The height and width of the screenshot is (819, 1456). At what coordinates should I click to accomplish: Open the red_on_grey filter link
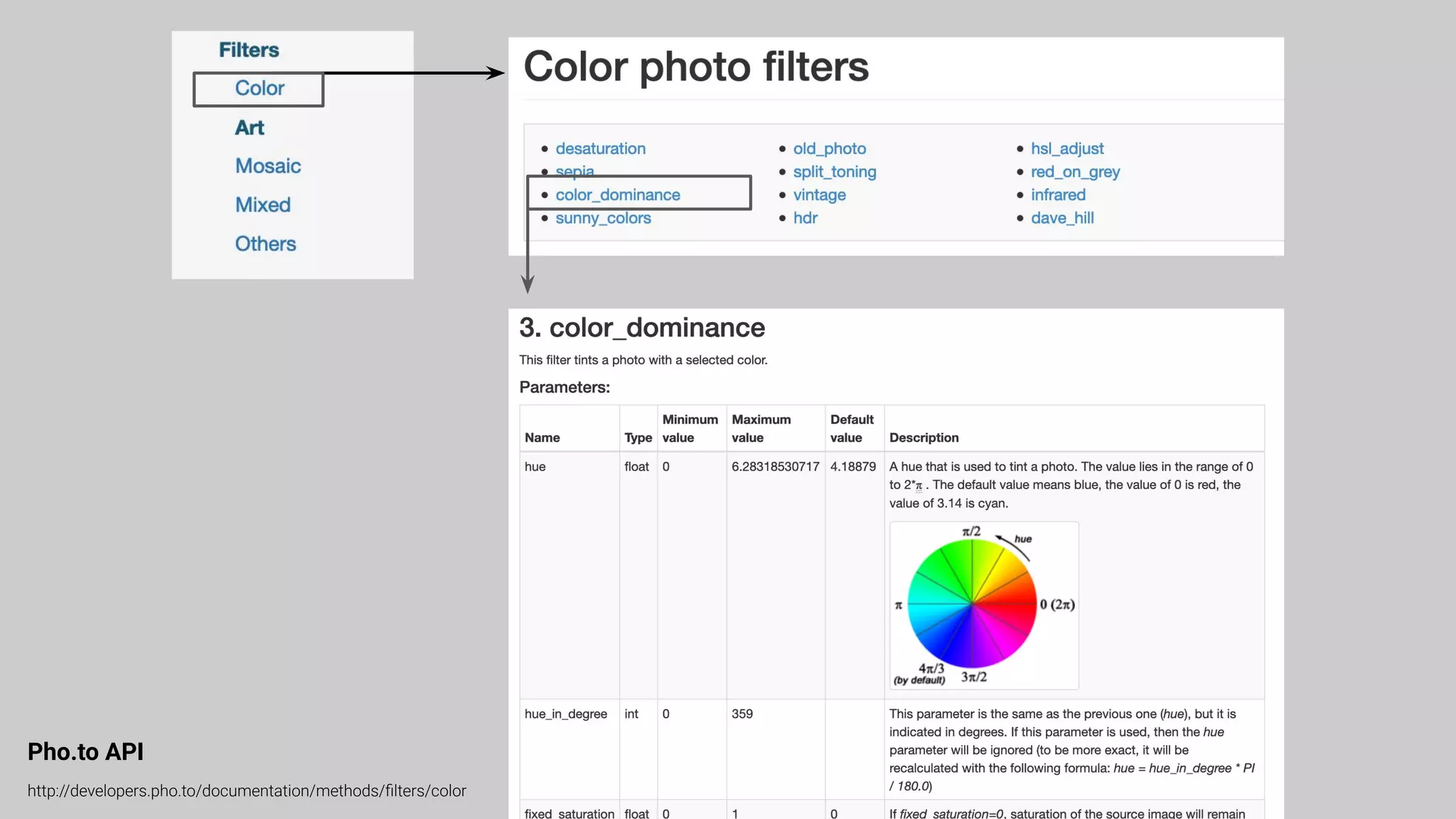click(1075, 172)
